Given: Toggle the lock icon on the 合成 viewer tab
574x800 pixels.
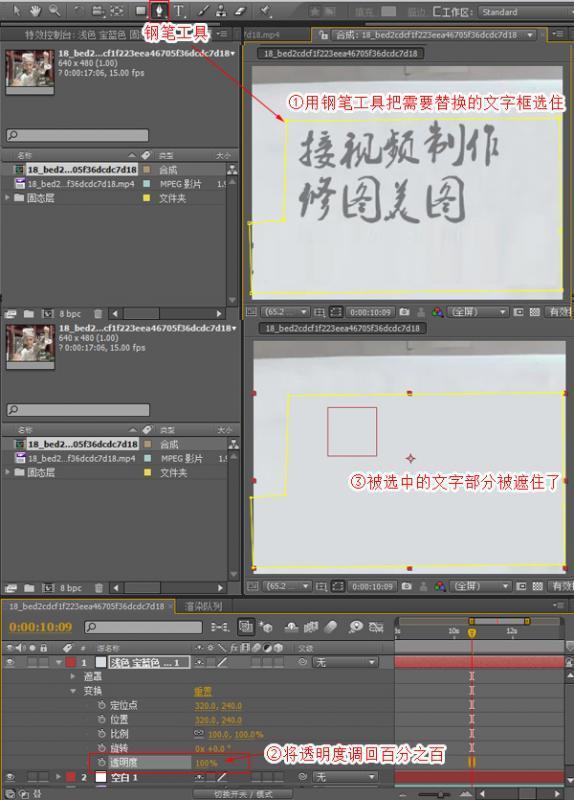Looking at the screenshot, I should pyautogui.click(x=322, y=35).
